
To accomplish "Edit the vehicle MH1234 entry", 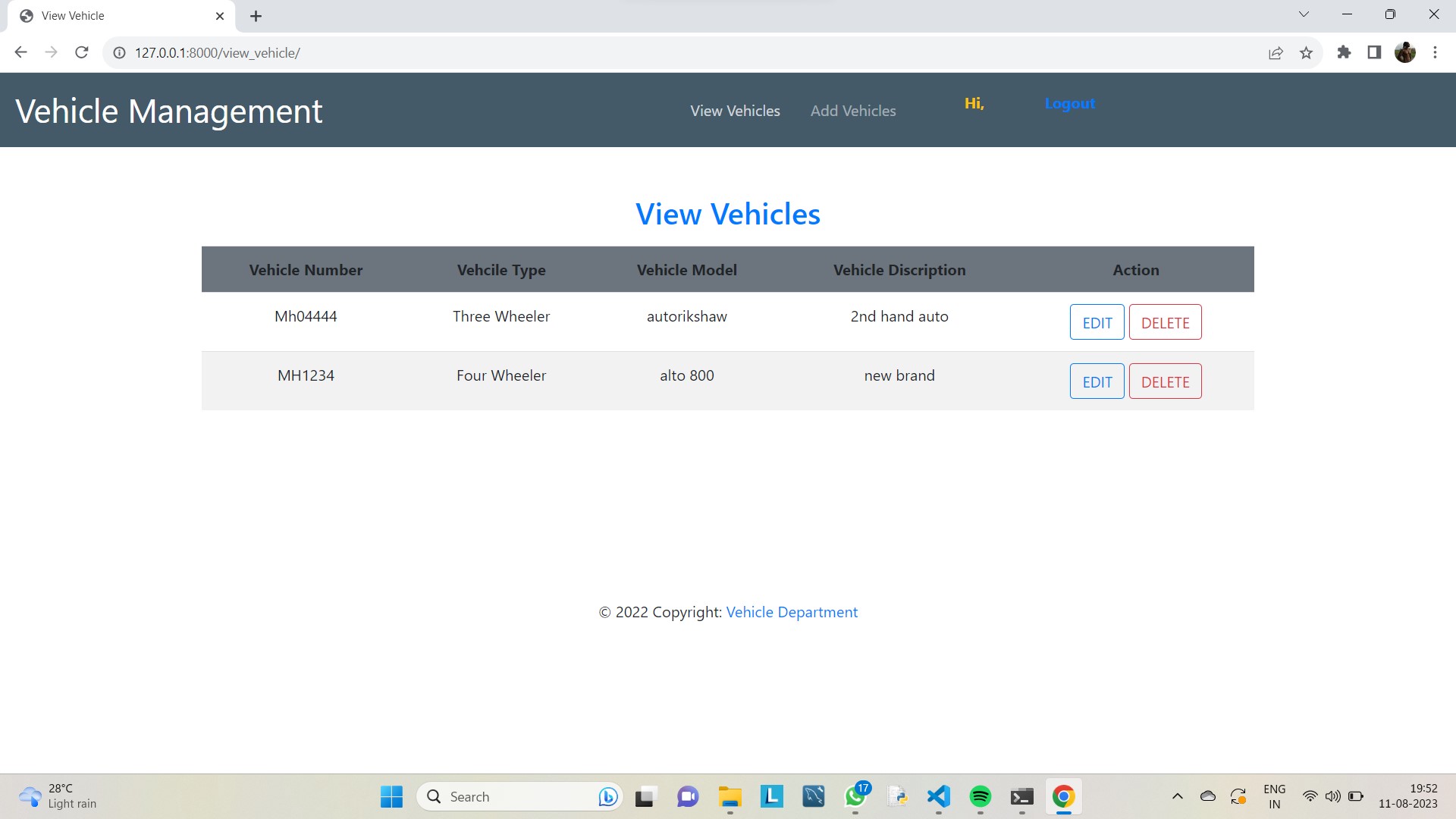I will [1097, 381].
